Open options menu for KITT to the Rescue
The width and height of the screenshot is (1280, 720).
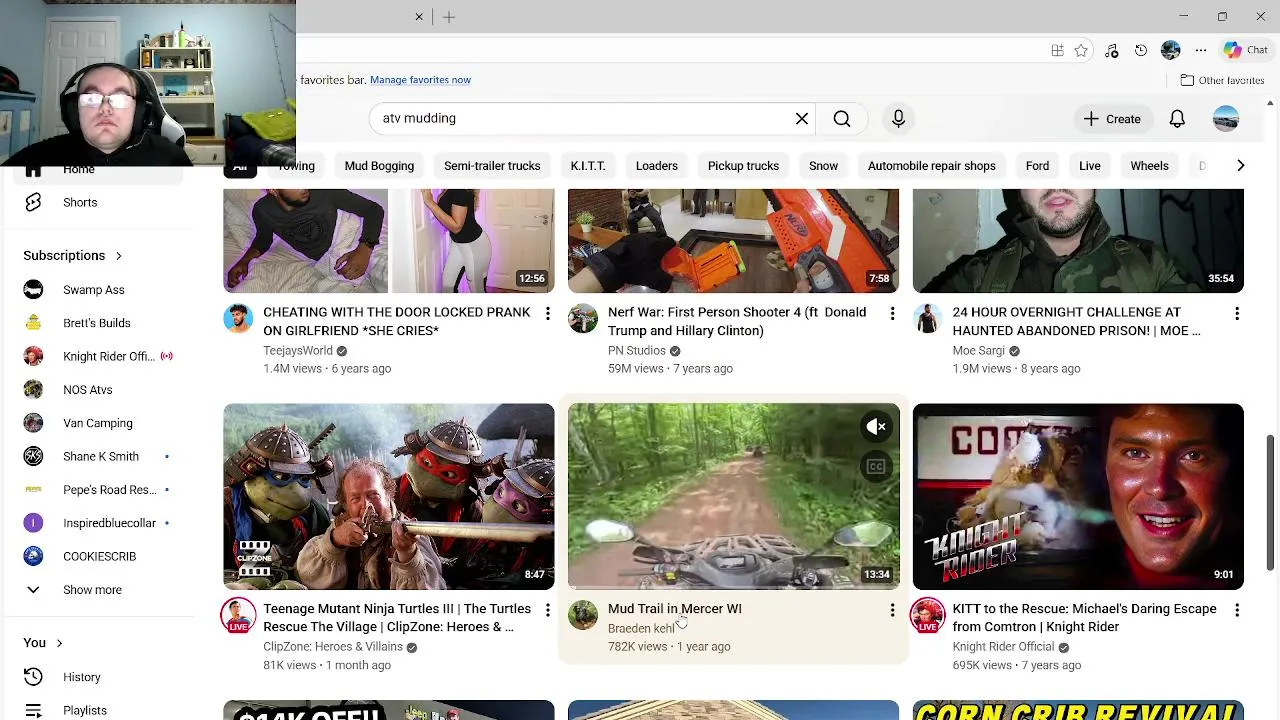click(x=1237, y=609)
